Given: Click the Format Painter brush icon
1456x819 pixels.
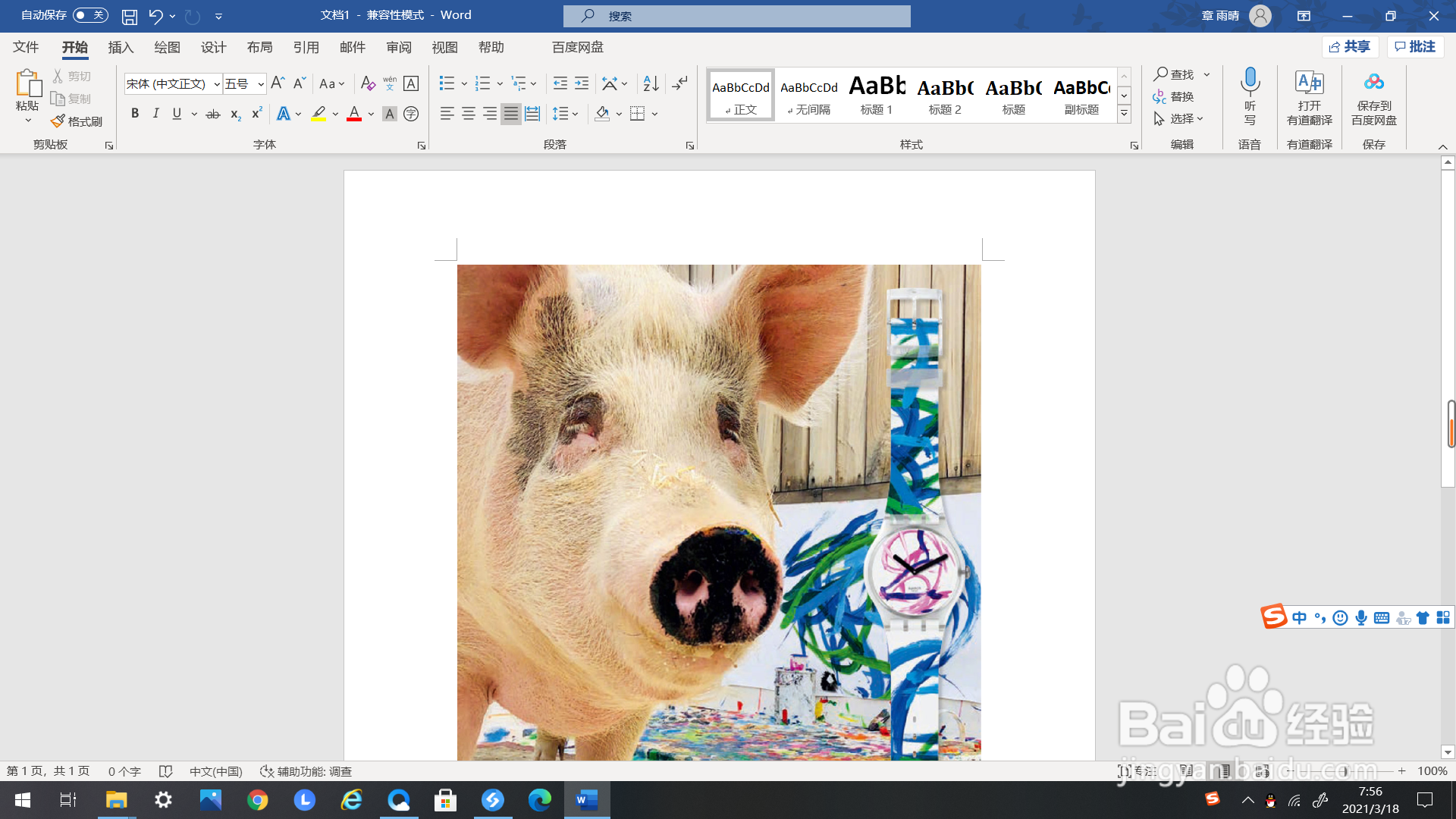Looking at the screenshot, I should coord(58,121).
